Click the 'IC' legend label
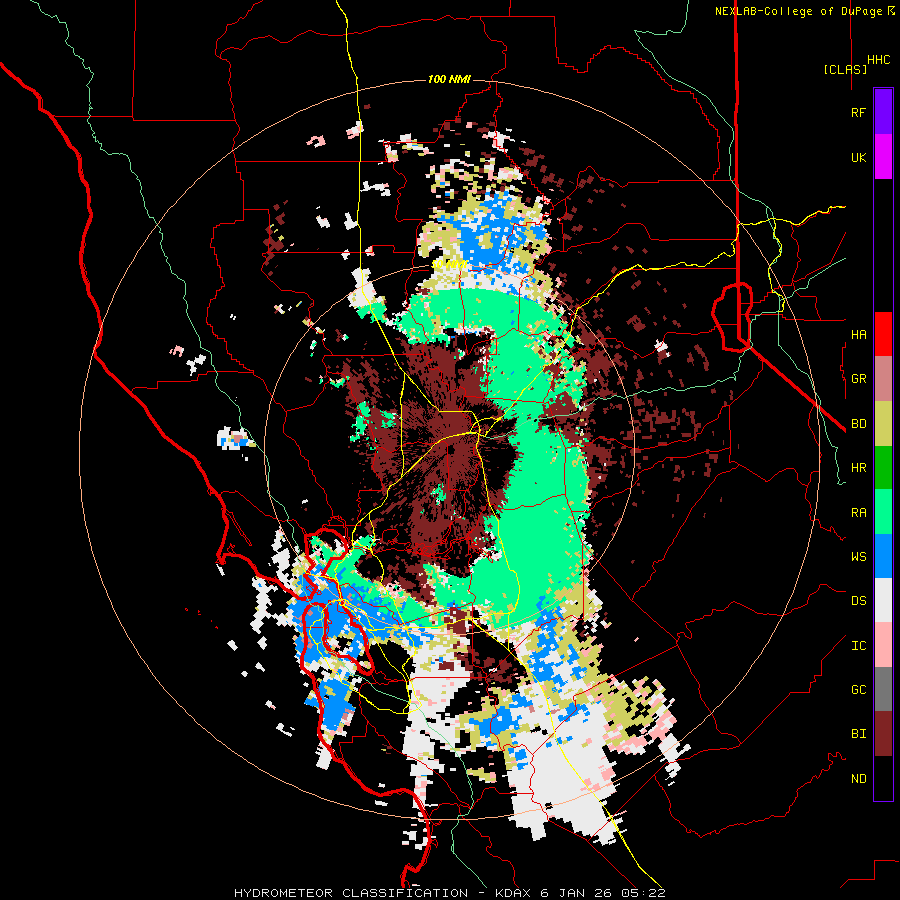900x900 pixels. [x=858, y=646]
